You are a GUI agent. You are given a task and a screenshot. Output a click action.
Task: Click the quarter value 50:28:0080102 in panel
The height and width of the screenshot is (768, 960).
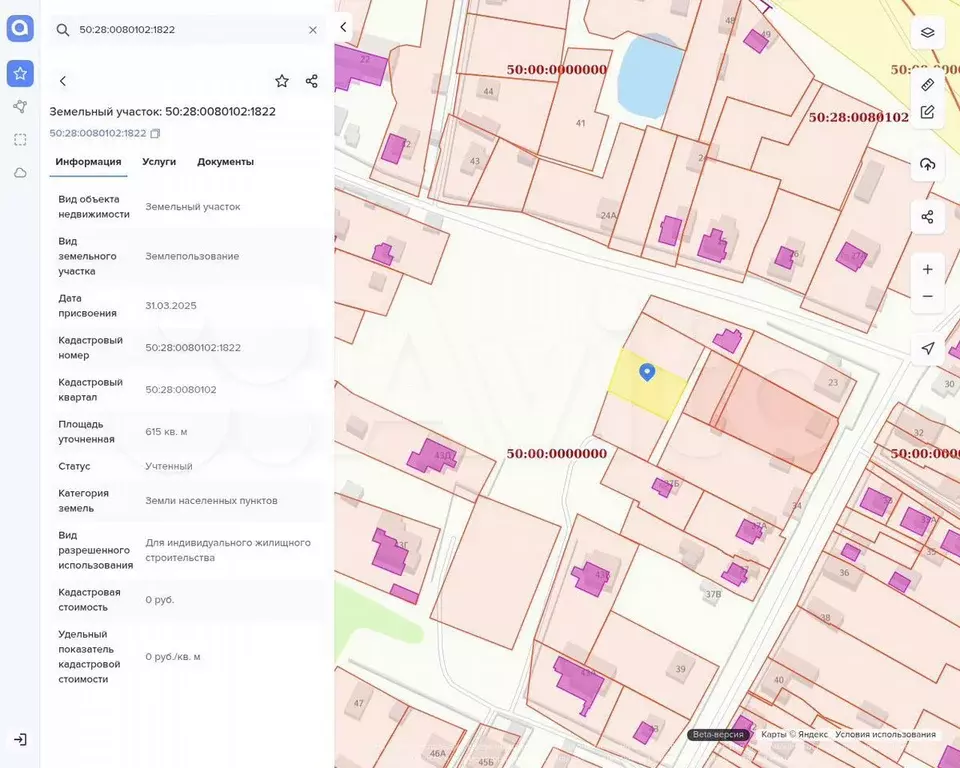(x=181, y=390)
